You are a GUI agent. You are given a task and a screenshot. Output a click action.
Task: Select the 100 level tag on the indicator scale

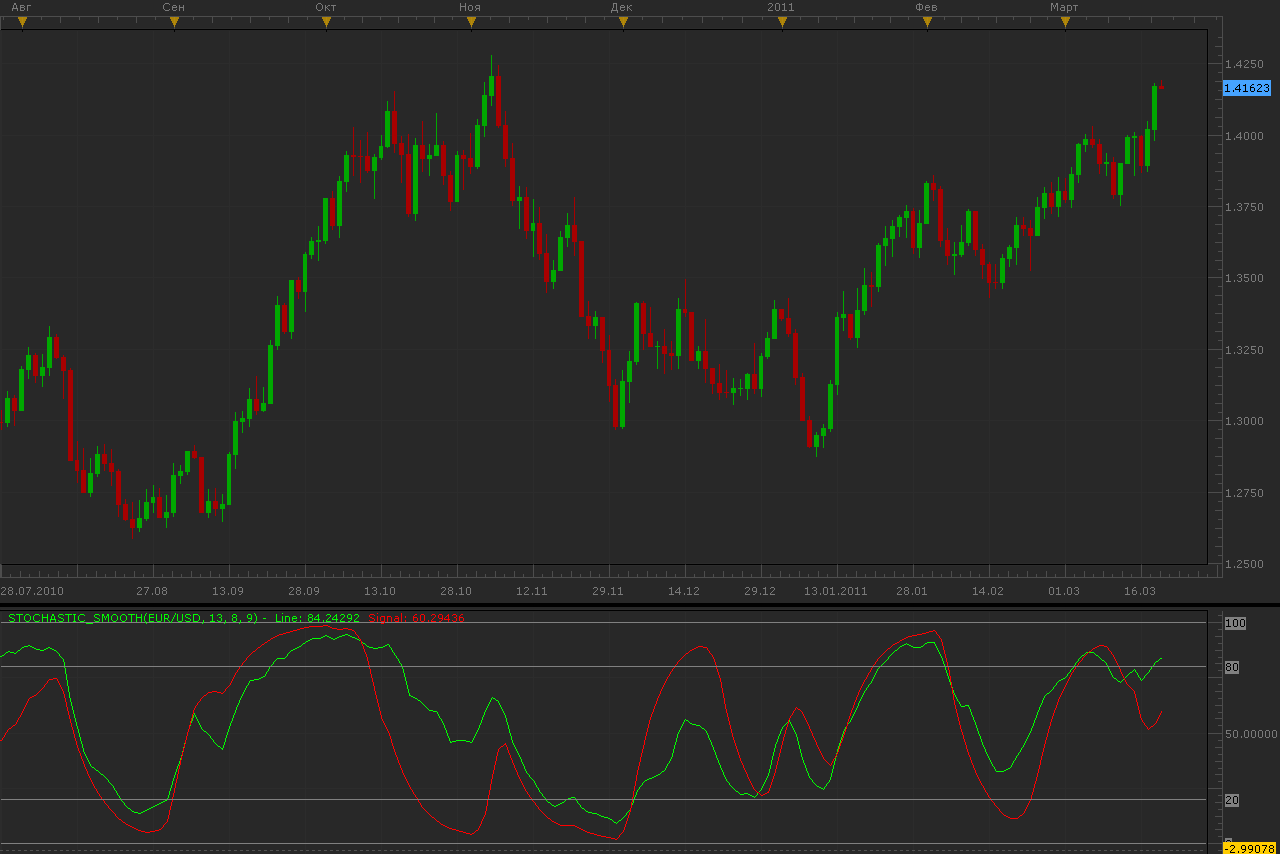point(1235,623)
